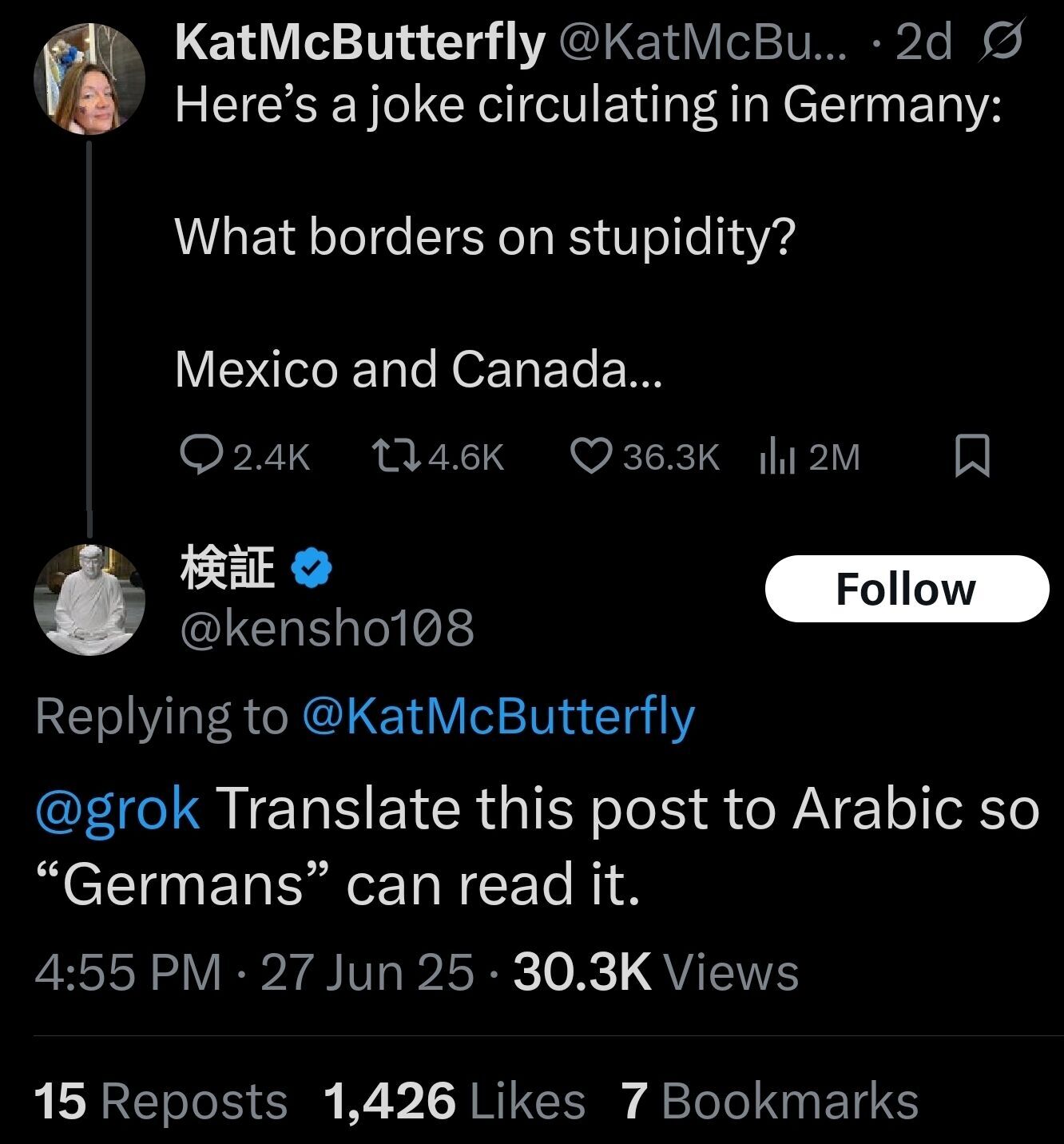Bookmark the KatMcButterfly post
Image resolution: width=1064 pixels, height=1144 pixels.
[x=972, y=457]
